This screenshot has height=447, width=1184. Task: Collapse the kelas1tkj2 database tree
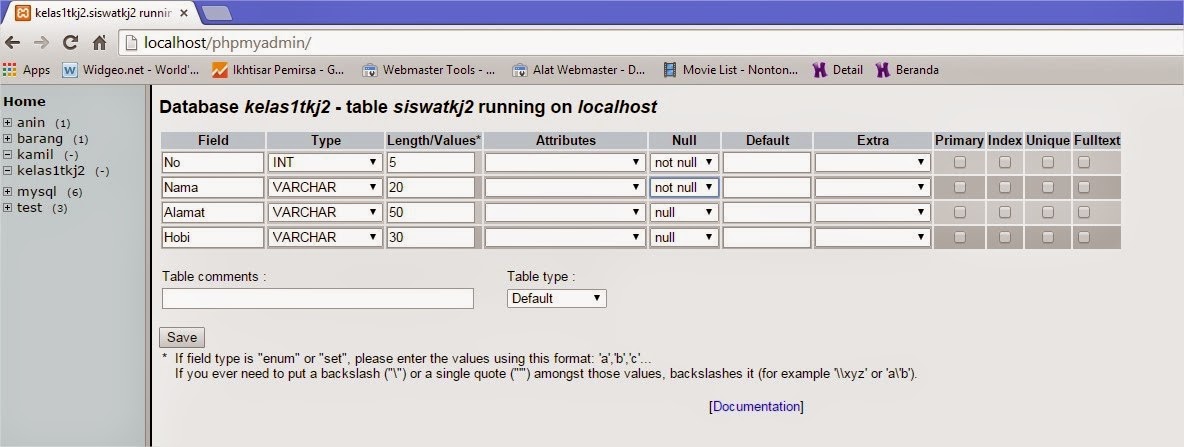(8, 171)
